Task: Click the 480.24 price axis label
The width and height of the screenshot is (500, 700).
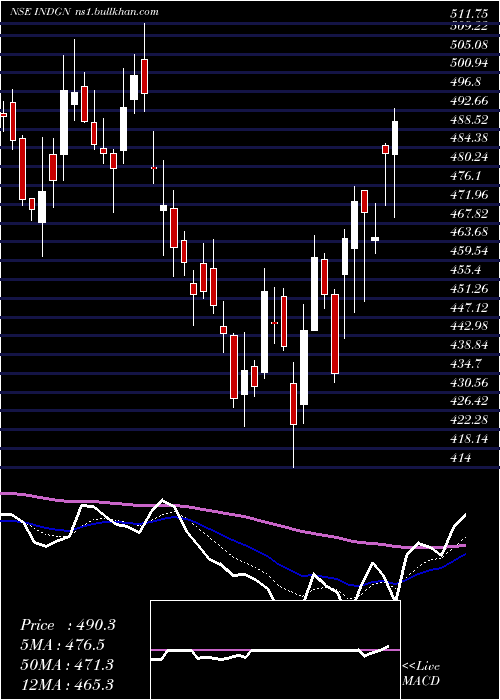Action: pyautogui.click(x=469, y=157)
